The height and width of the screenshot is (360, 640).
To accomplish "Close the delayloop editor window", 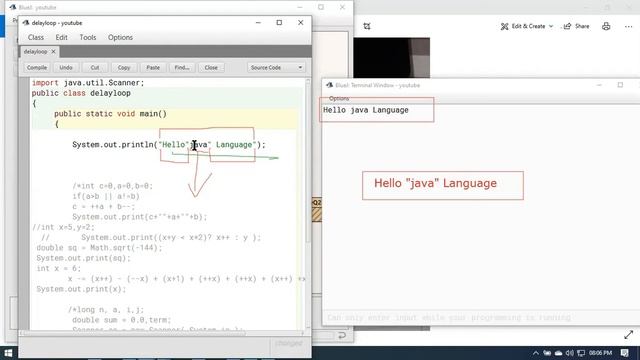I will [x=301, y=22].
